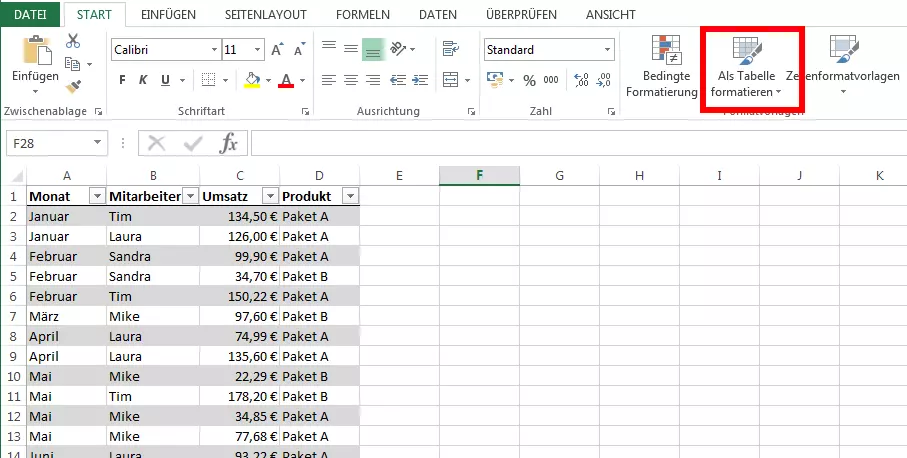Screen dimensions: 907x458
Task: Add a decimal place
Action: (x=581, y=80)
